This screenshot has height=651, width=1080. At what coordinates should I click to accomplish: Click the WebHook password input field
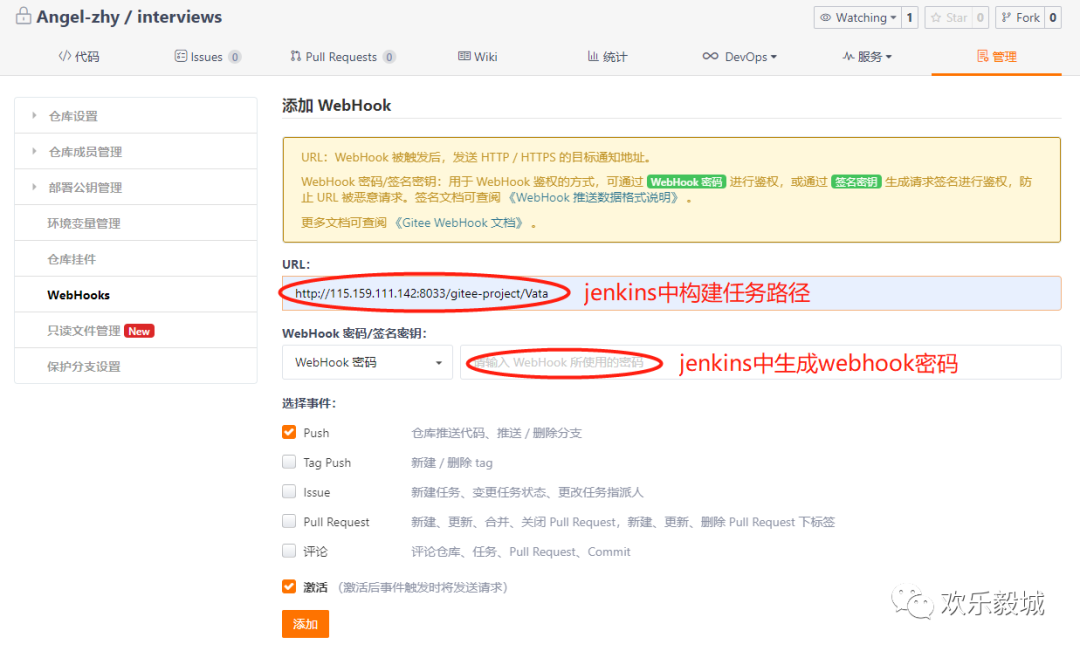[x=760, y=362]
